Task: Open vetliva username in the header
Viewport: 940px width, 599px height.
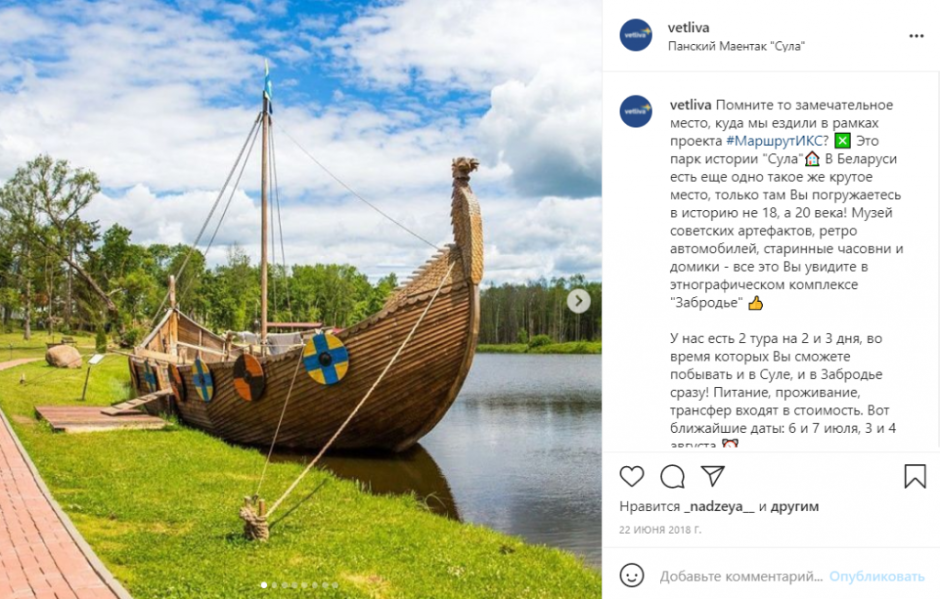Action: coord(688,28)
